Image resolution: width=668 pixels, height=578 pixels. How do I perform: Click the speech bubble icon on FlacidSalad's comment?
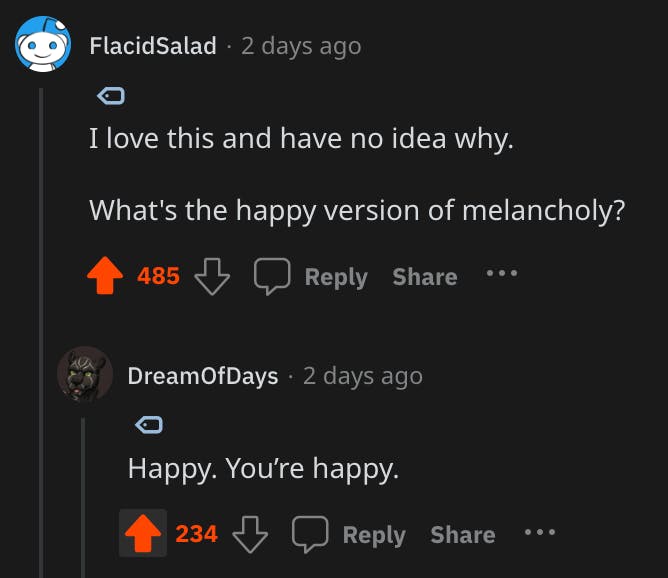tap(272, 277)
